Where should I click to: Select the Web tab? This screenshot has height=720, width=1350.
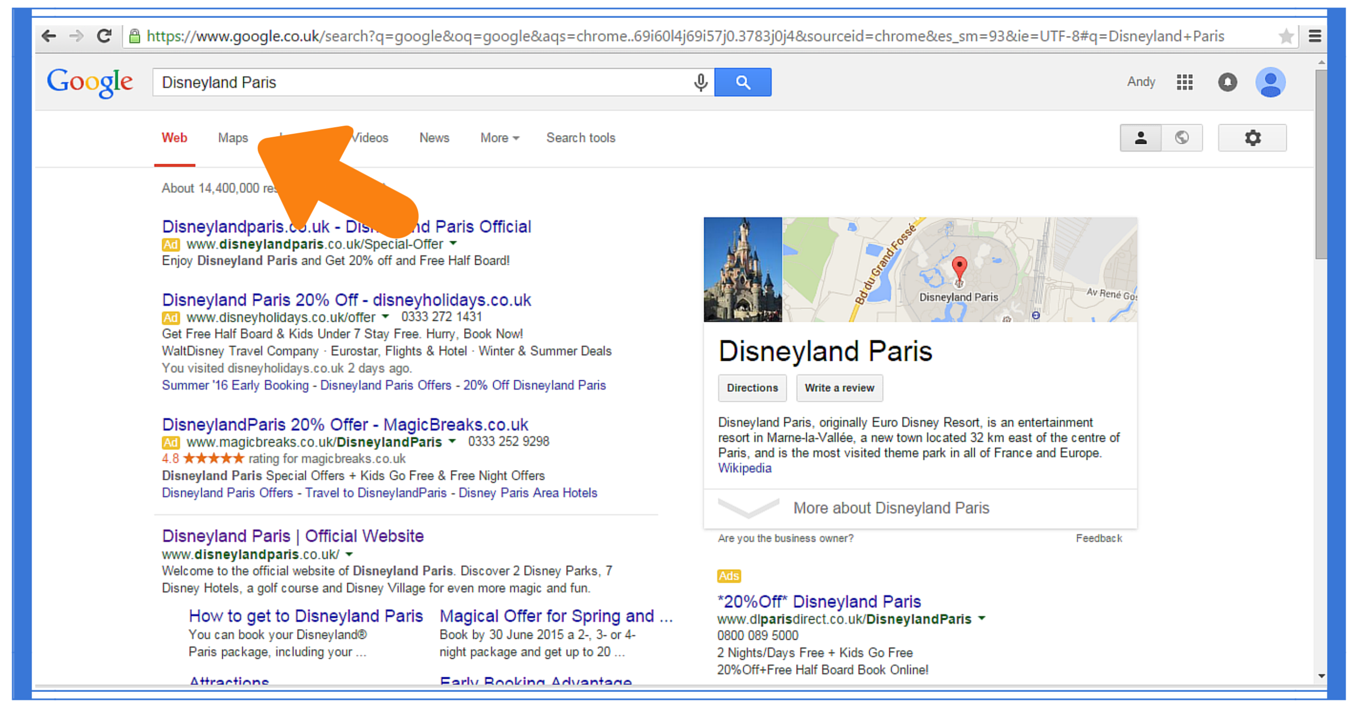pyautogui.click(x=175, y=138)
